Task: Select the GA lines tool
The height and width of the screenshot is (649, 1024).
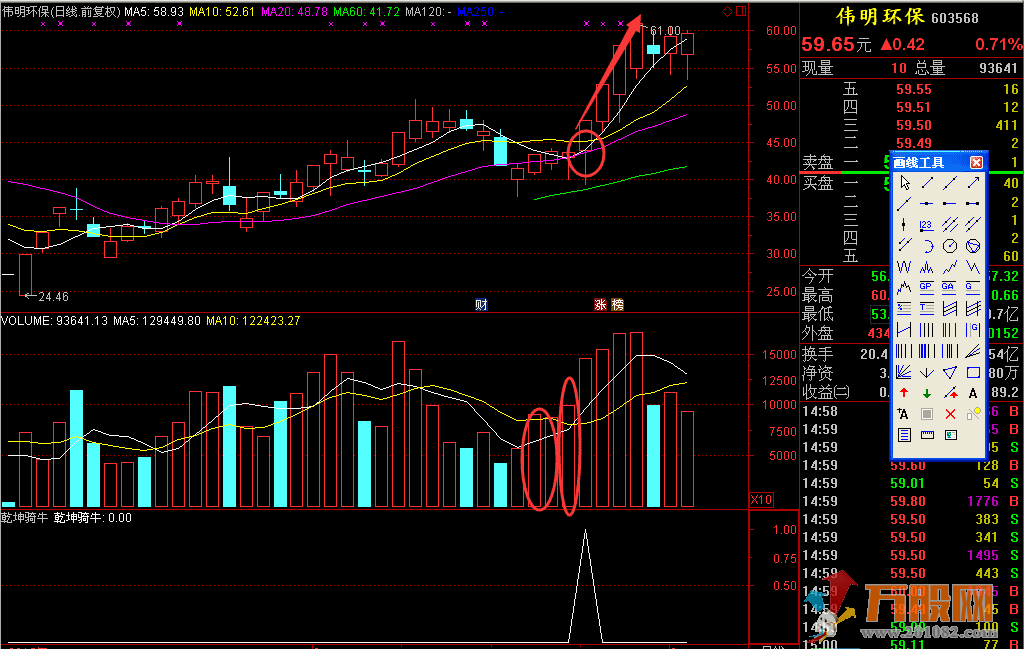Action: [x=950, y=287]
